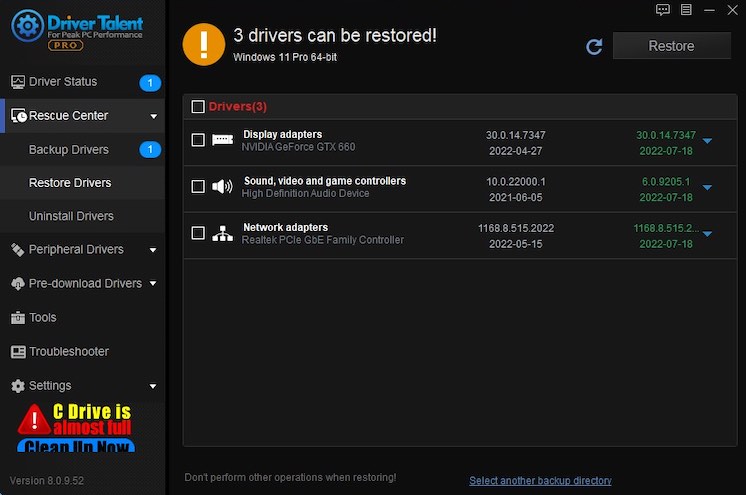
Task: Click the Windows 11 Pro 64-bit text
Action: tap(285, 57)
